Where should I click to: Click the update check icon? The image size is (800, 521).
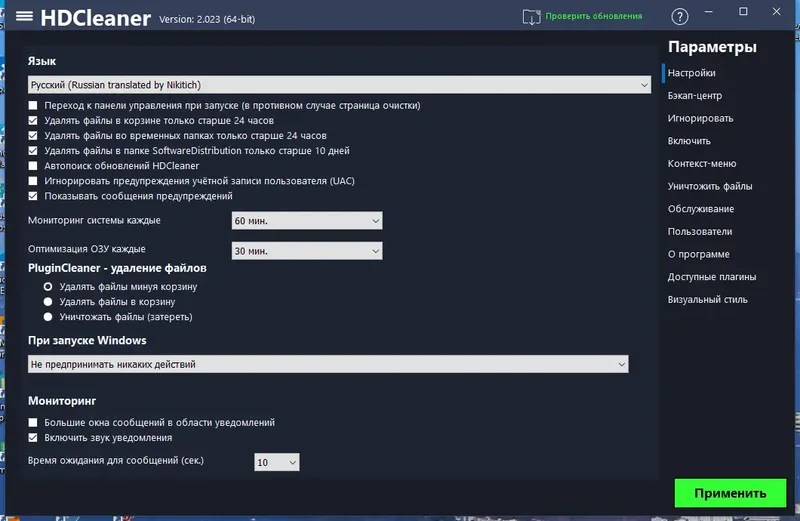click(531, 17)
